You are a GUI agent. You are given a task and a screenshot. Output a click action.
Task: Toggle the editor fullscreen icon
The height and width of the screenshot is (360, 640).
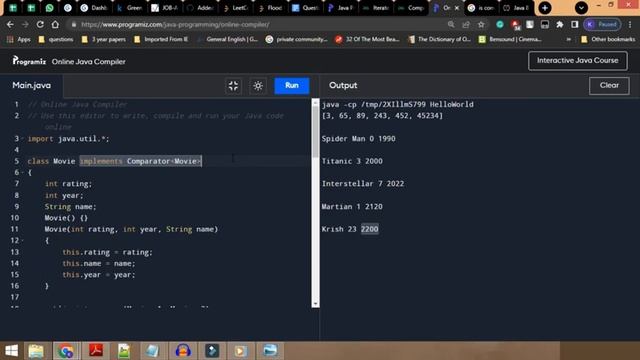(x=233, y=86)
